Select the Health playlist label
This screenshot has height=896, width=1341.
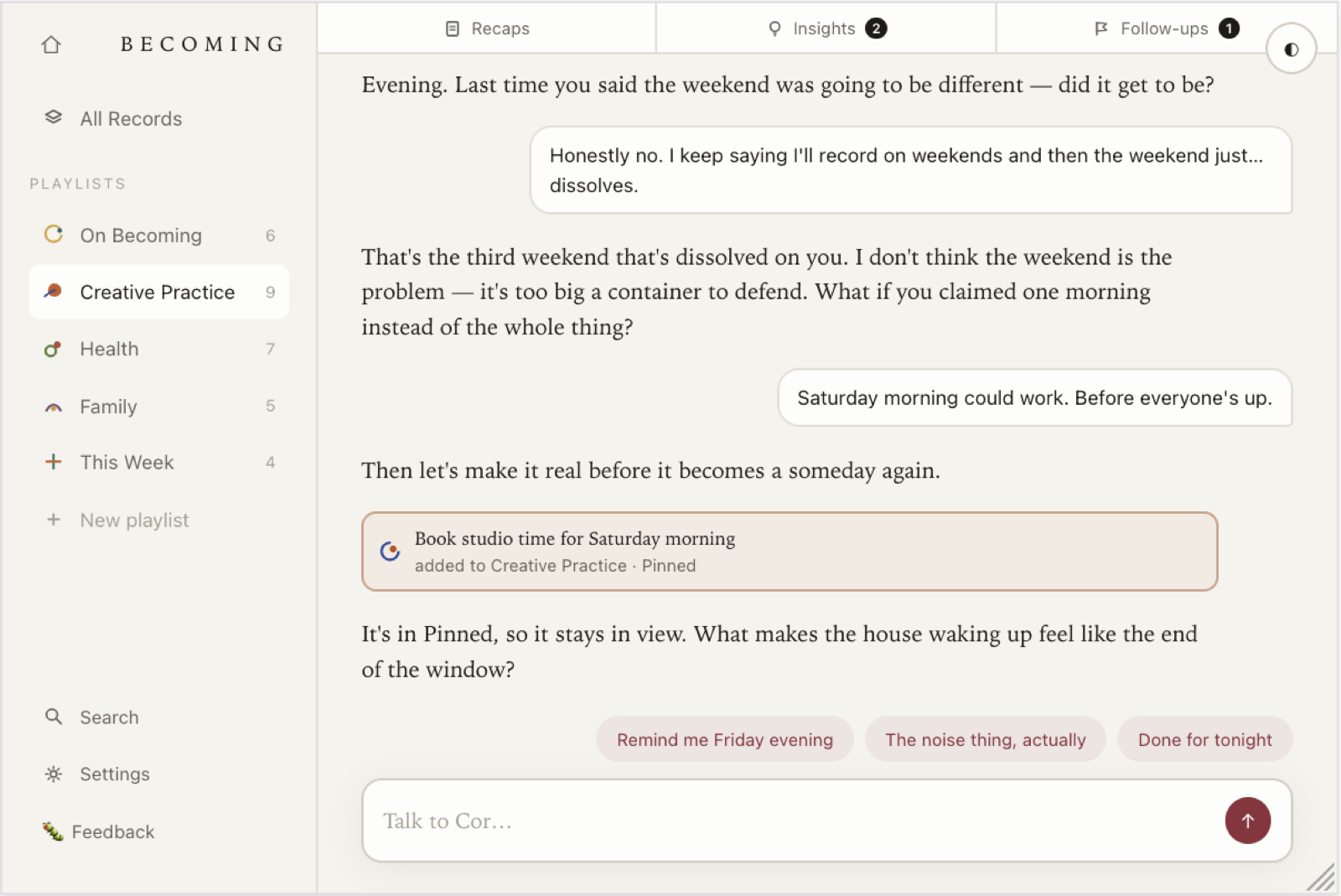click(109, 349)
